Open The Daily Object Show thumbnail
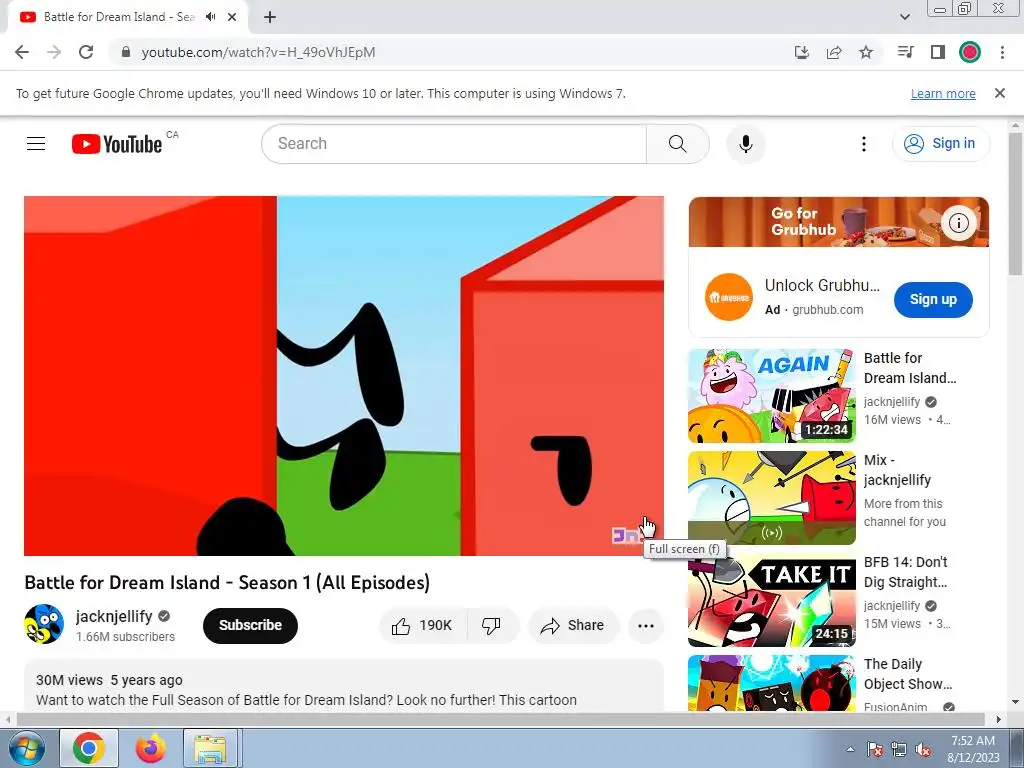1024x768 pixels. click(x=771, y=683)
